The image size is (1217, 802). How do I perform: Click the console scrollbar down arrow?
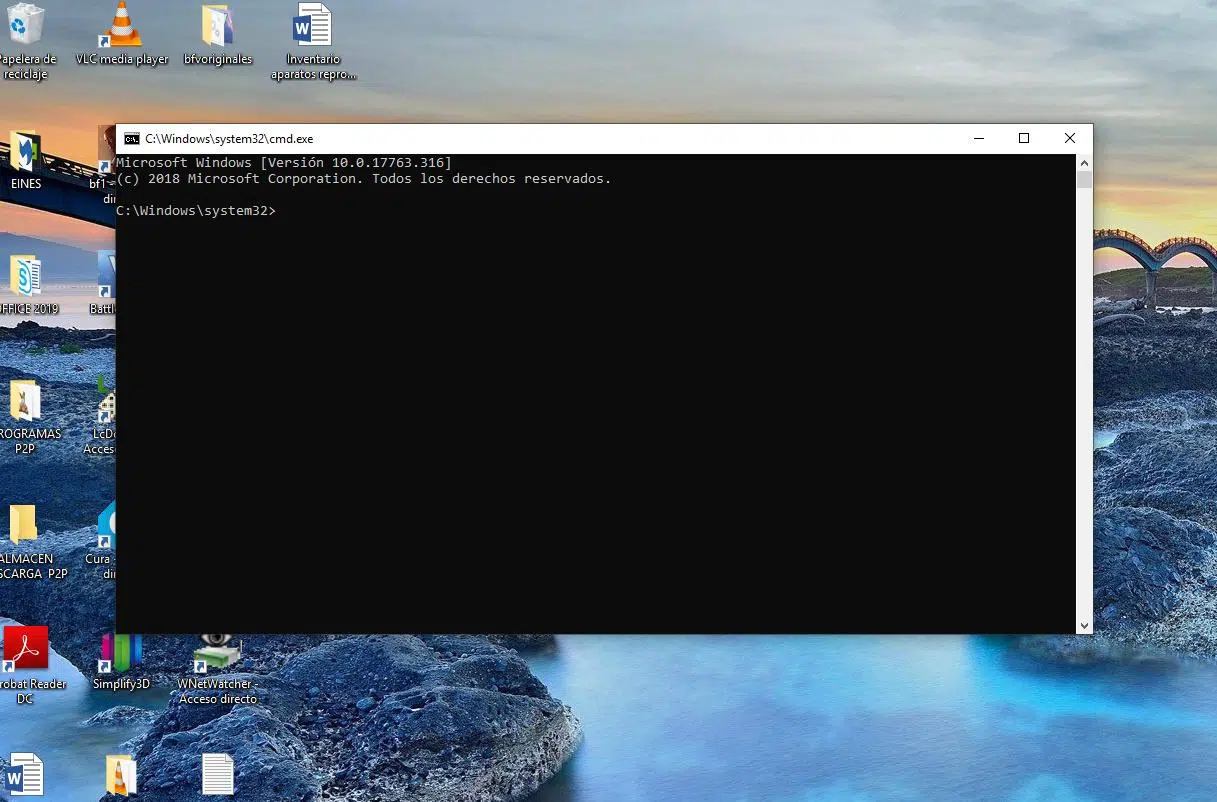point(1084,625)
